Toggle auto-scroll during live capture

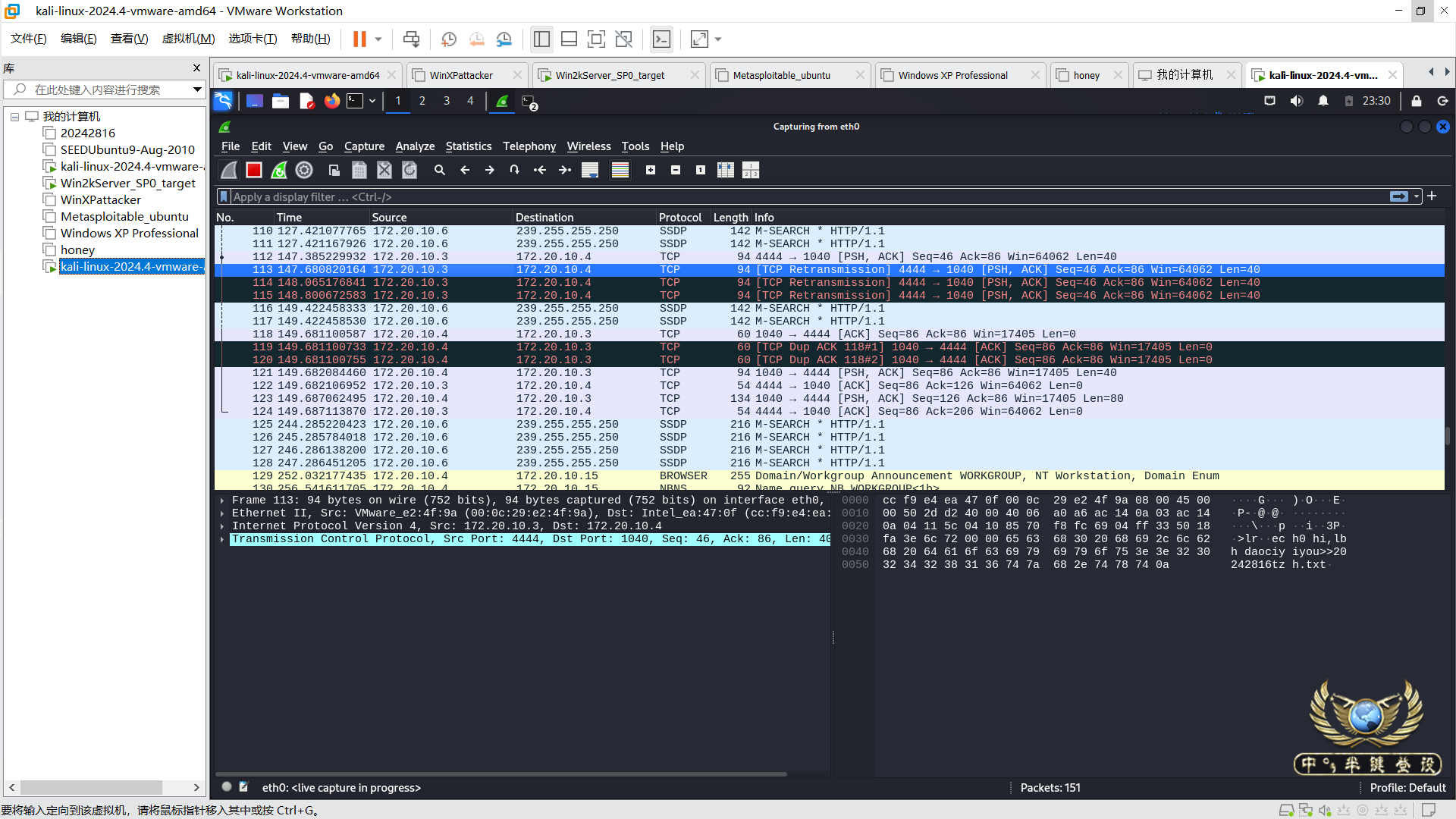pyautogui.click(x=590, y=170)
